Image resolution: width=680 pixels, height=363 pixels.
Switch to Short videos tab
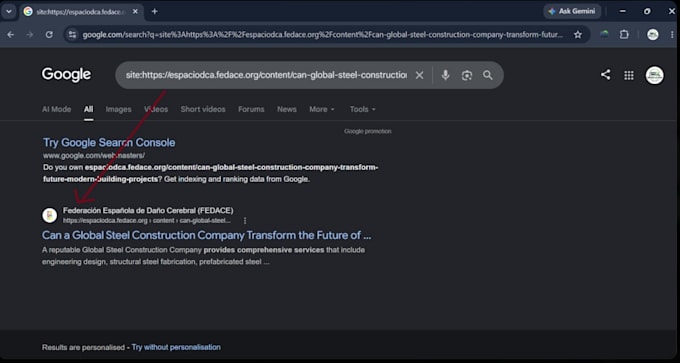203,109
